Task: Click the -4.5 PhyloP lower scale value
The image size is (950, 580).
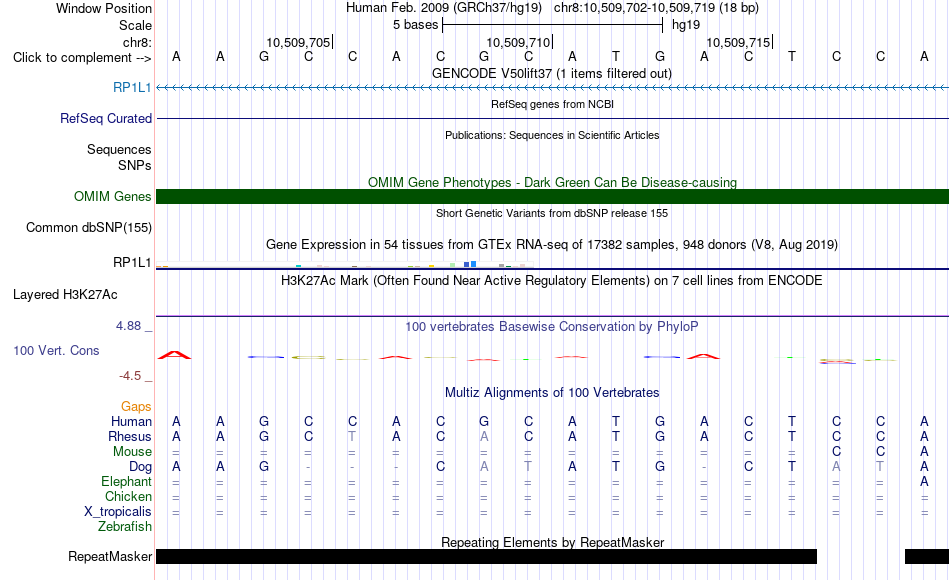Action: pyautogui.click(x=130, y=376)
